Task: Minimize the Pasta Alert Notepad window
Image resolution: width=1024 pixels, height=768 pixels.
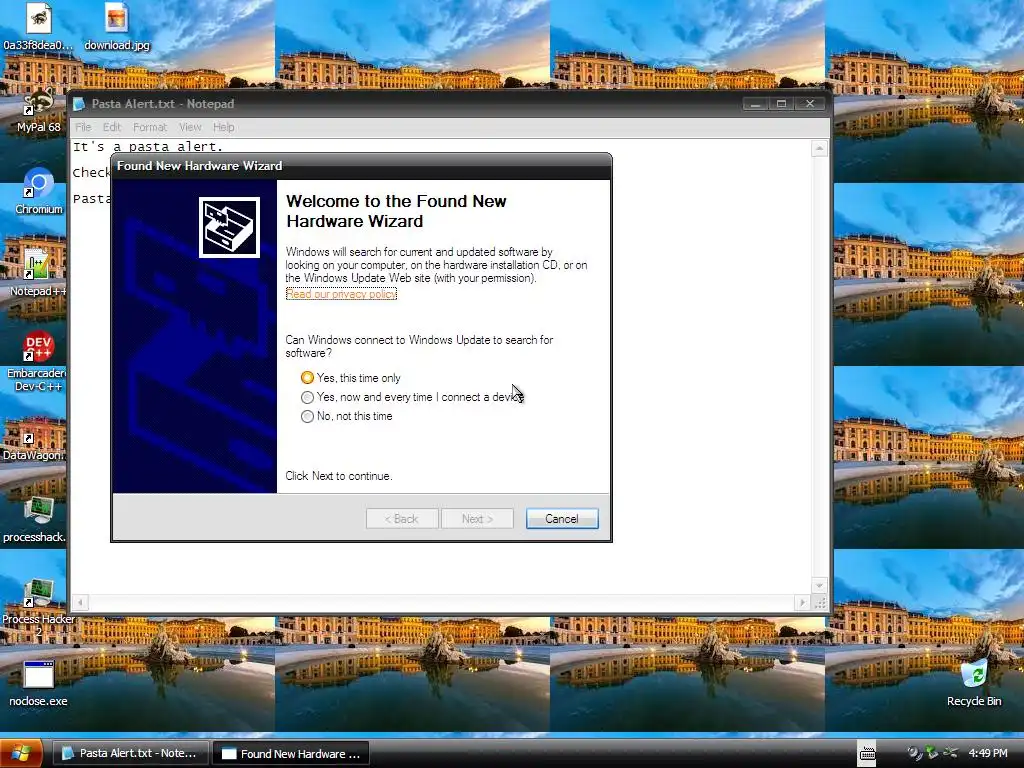Action: tap(755, 103)
